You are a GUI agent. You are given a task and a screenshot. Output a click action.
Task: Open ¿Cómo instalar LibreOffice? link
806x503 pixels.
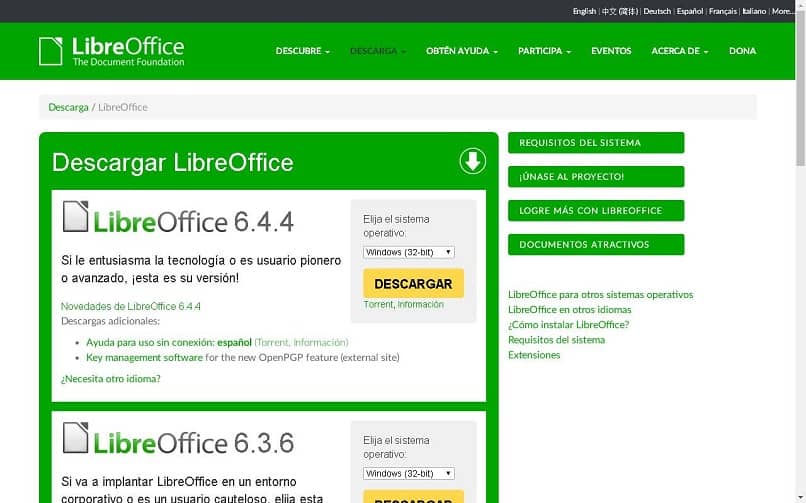tap(569, 325)
